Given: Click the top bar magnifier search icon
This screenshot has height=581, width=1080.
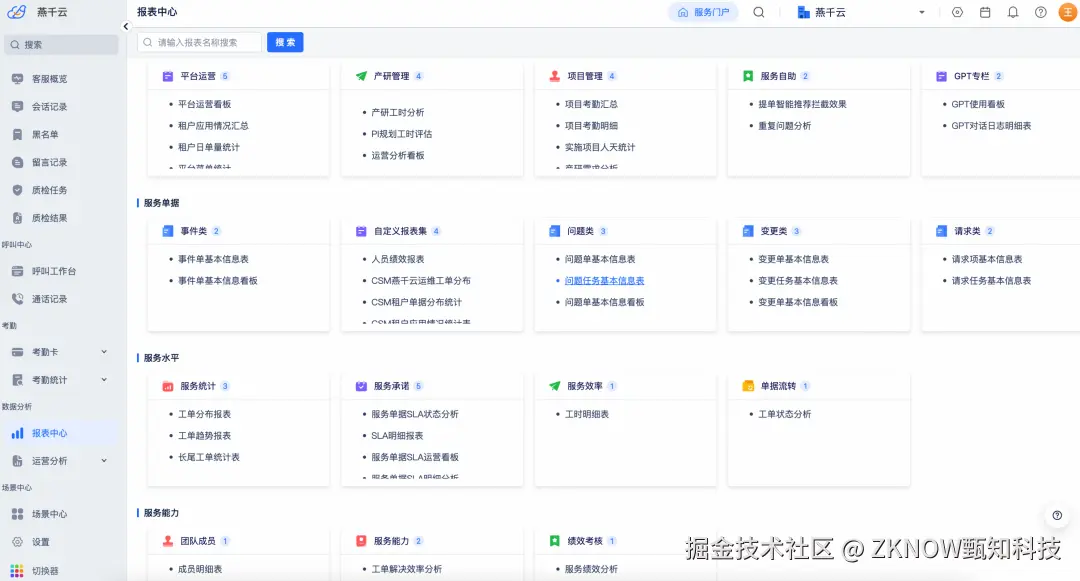Looking at the screenshot, I should pos(758,12).
